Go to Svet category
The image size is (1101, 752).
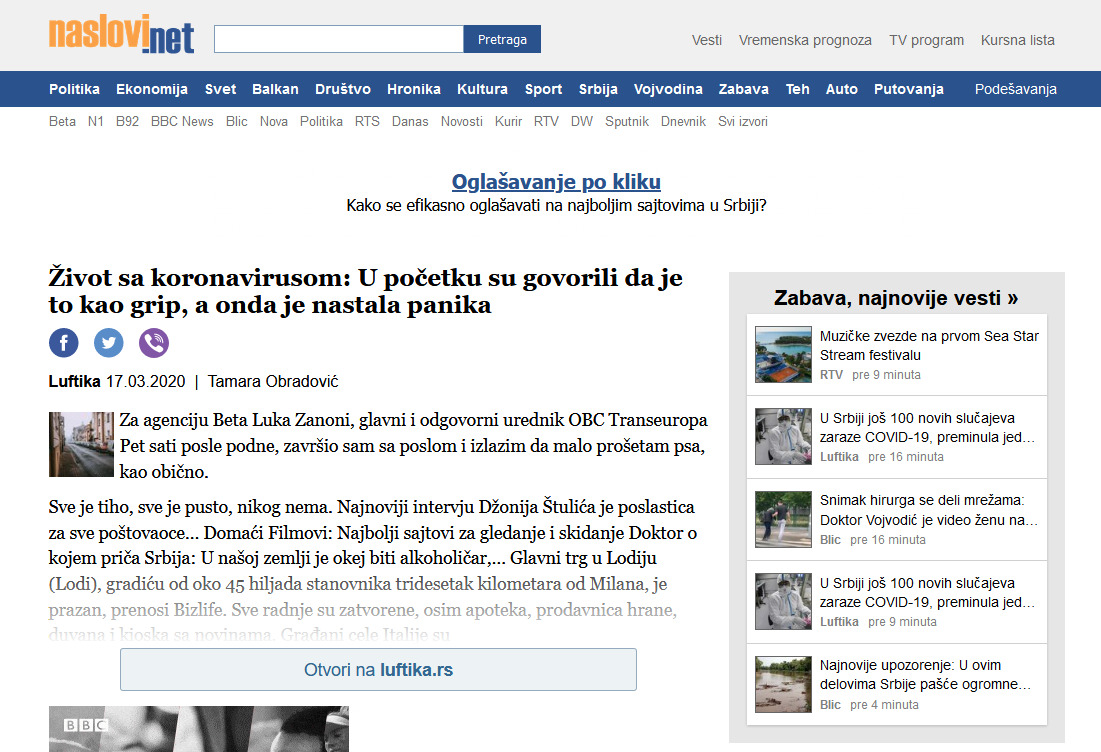220,89
